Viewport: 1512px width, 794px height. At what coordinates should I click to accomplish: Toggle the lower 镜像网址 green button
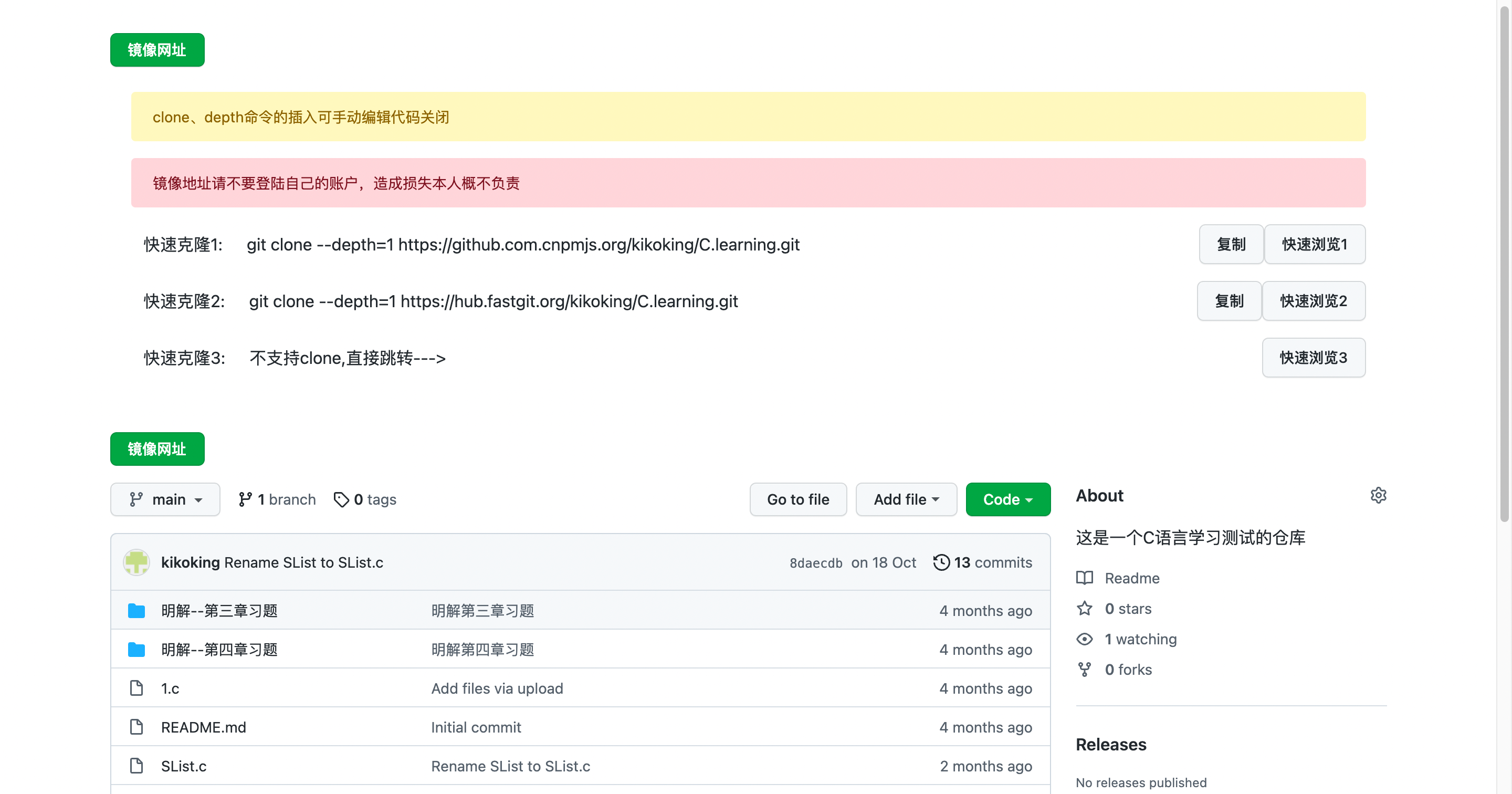pyautogui.click(x=157, y=448)
